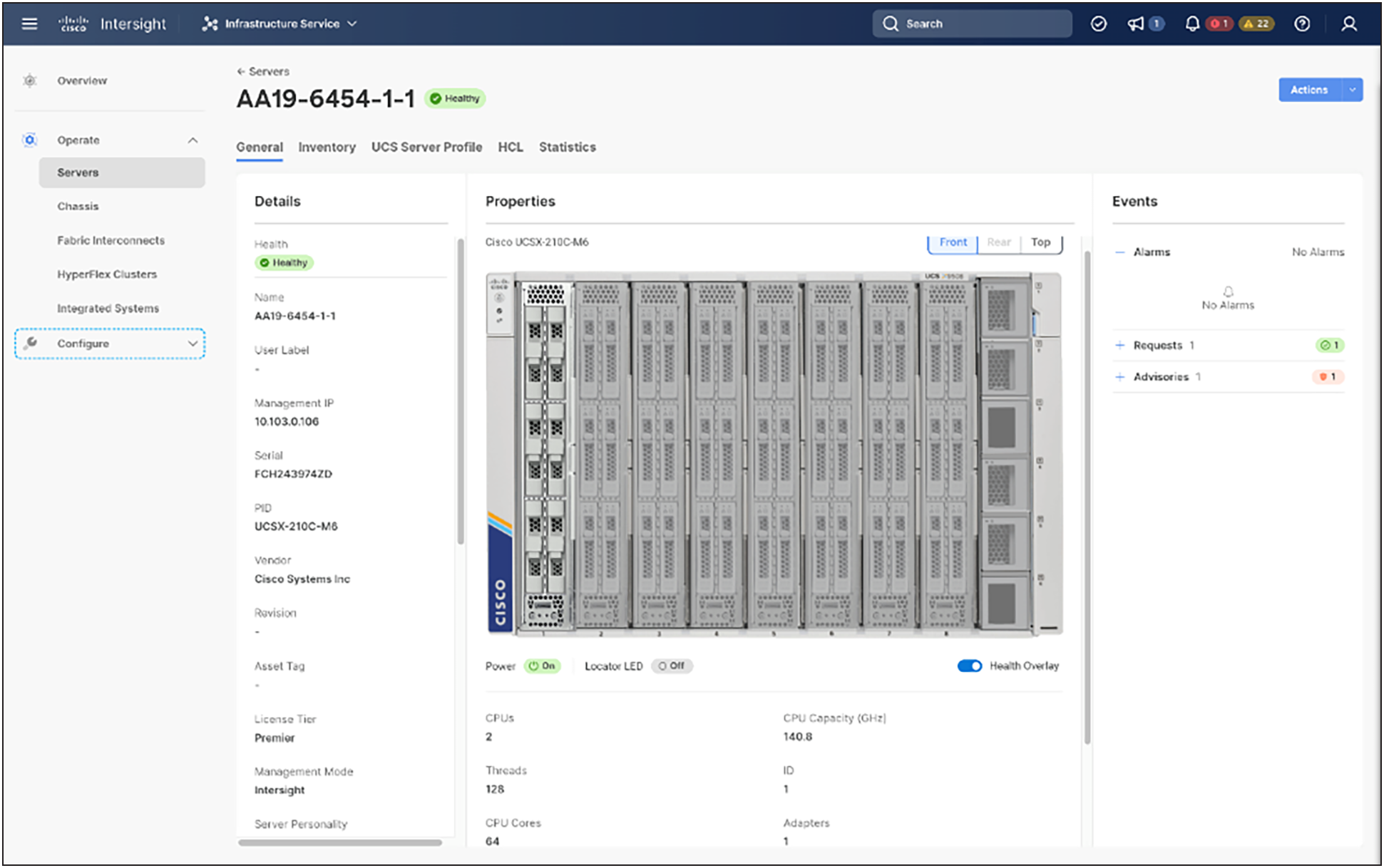Viewport: 1384px width, 868px height.
Task: Click the Premier license tier value
Action: click(x=275, y=738)
